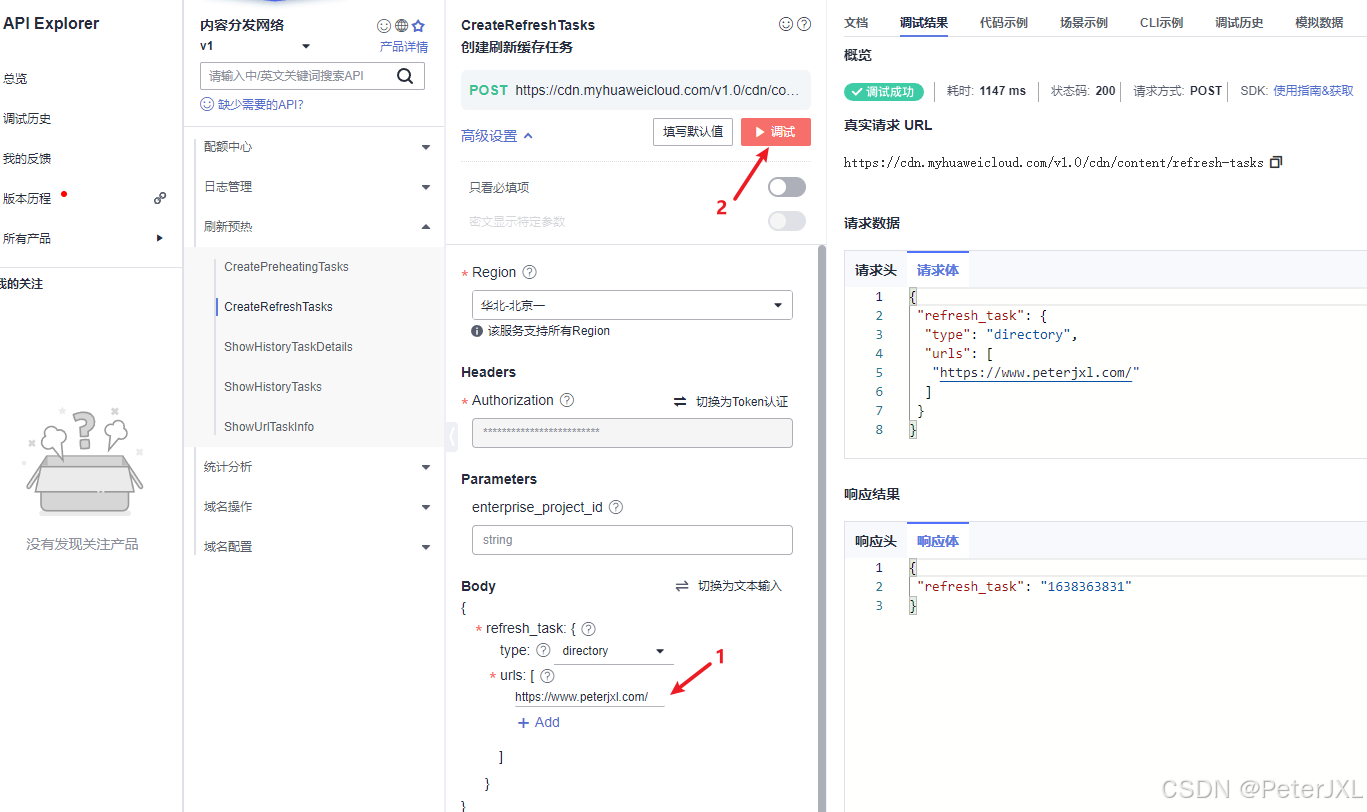This screenshot has height=812, width=1367.
Task: Click the globe icon beside 内容分发网络
Action: (401, 26)
